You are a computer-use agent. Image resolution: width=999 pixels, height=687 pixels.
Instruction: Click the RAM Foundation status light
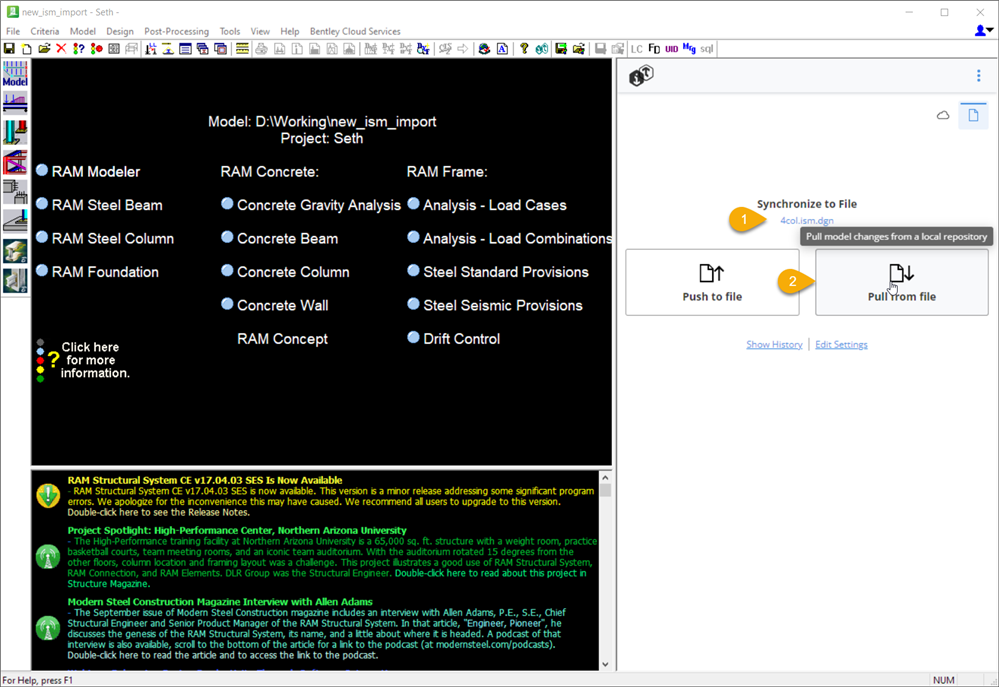(x=42, y=271)
